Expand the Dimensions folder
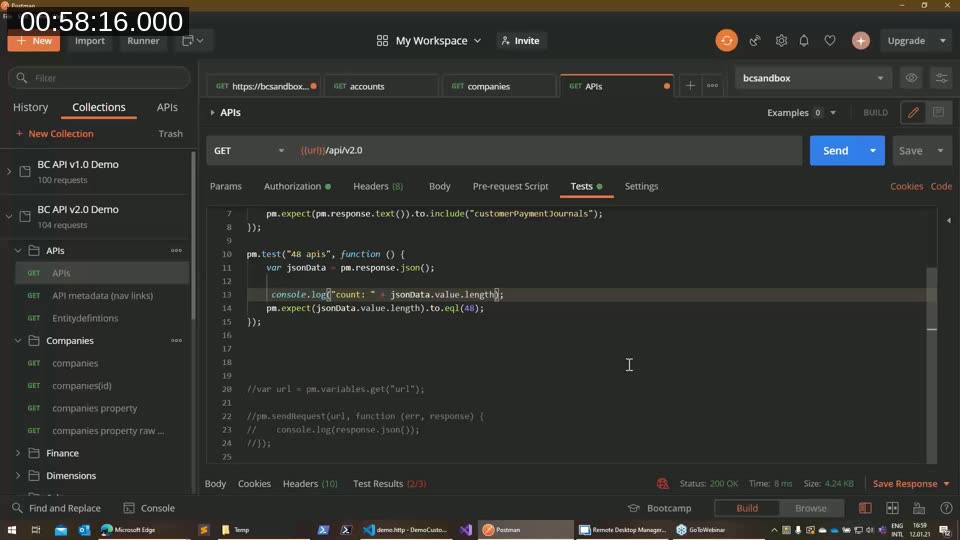Viewport: 960px width, 540px height. 18,476
